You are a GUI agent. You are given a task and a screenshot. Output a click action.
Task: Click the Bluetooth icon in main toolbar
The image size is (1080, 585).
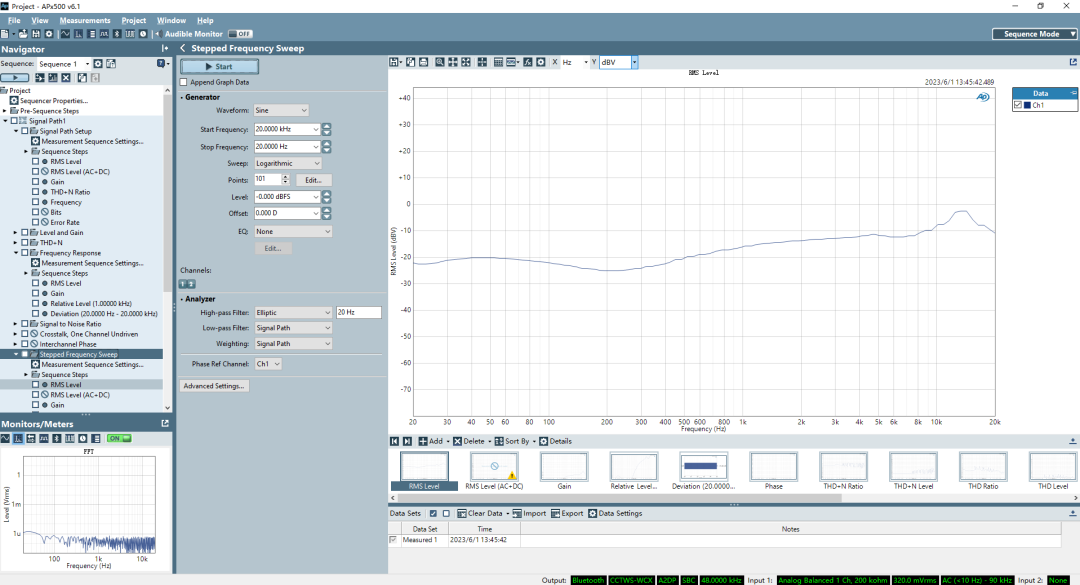click(x=117, y=34)
